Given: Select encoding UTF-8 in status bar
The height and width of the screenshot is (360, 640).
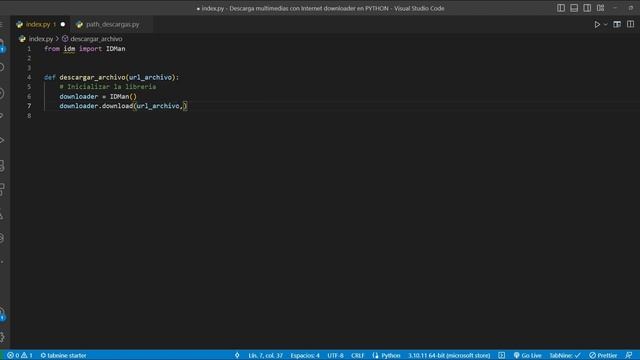Looking at the screenshot, I should coord(335,355).
